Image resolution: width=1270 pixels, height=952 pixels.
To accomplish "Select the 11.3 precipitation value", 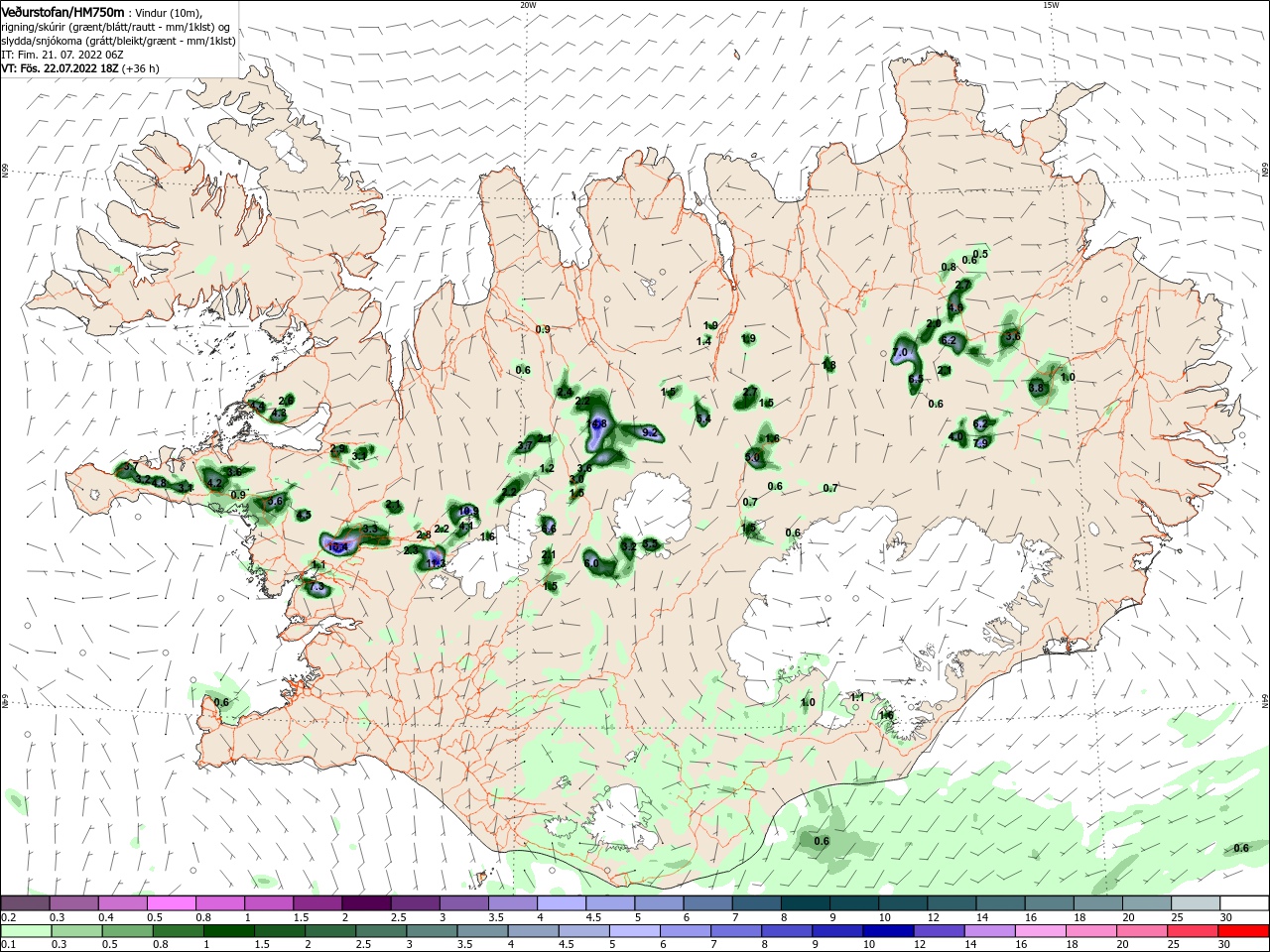I will 436,563.
